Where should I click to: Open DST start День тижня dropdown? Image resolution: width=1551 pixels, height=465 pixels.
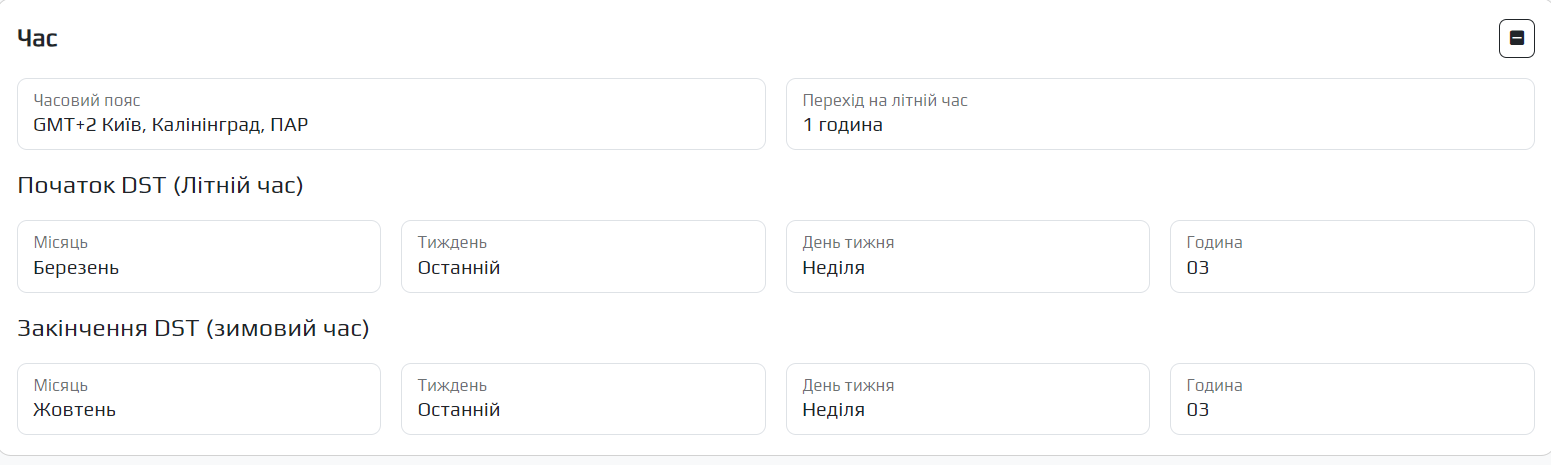point(967,256)
